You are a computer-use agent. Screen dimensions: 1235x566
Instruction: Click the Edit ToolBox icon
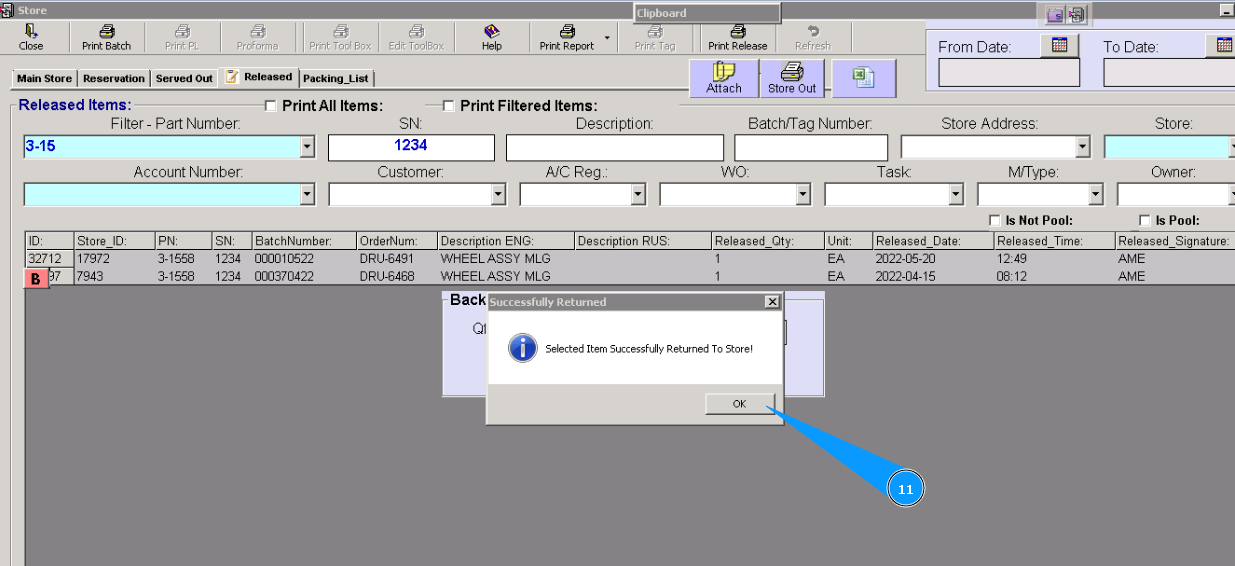416,38
